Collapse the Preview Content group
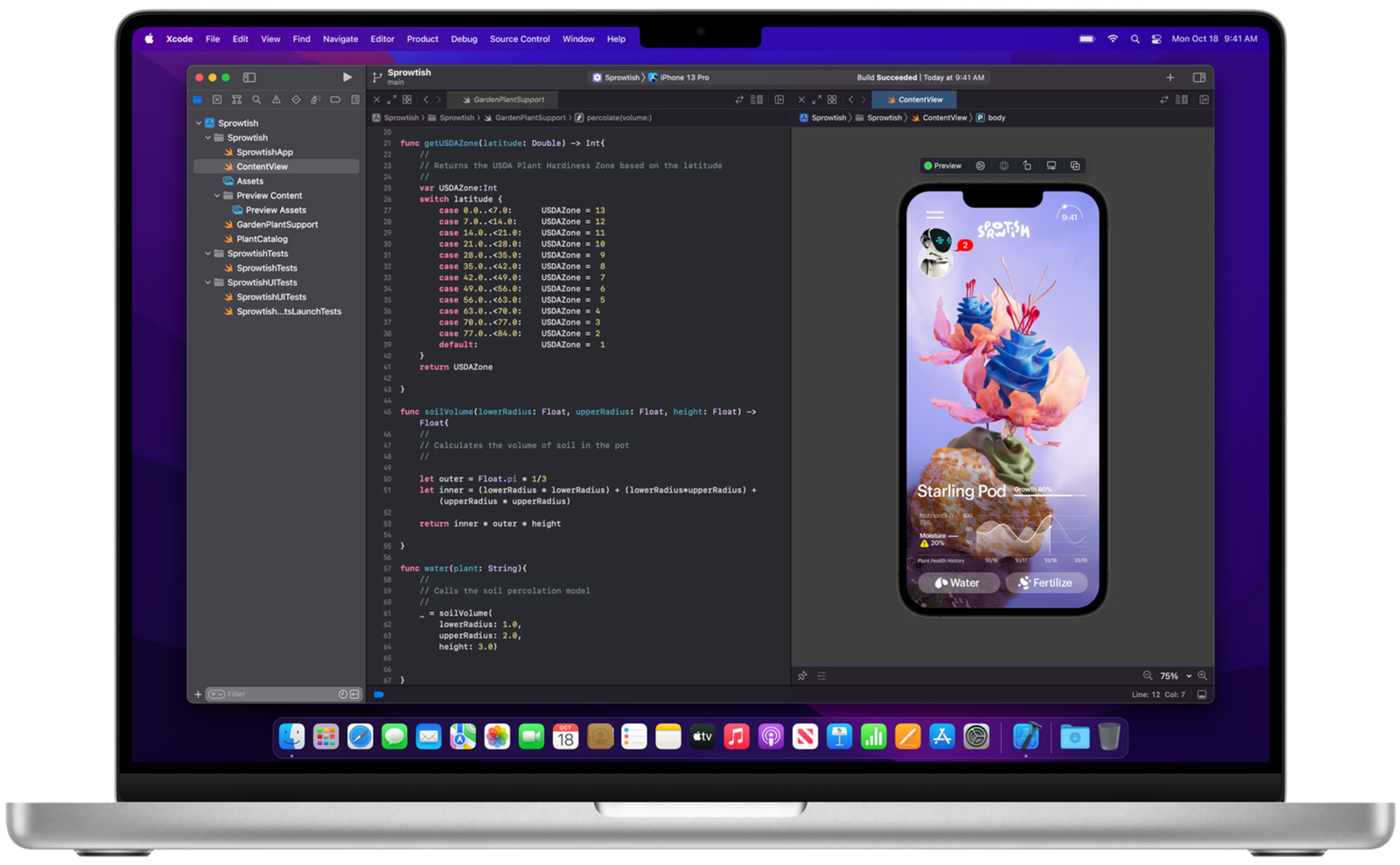 [217, 196]
